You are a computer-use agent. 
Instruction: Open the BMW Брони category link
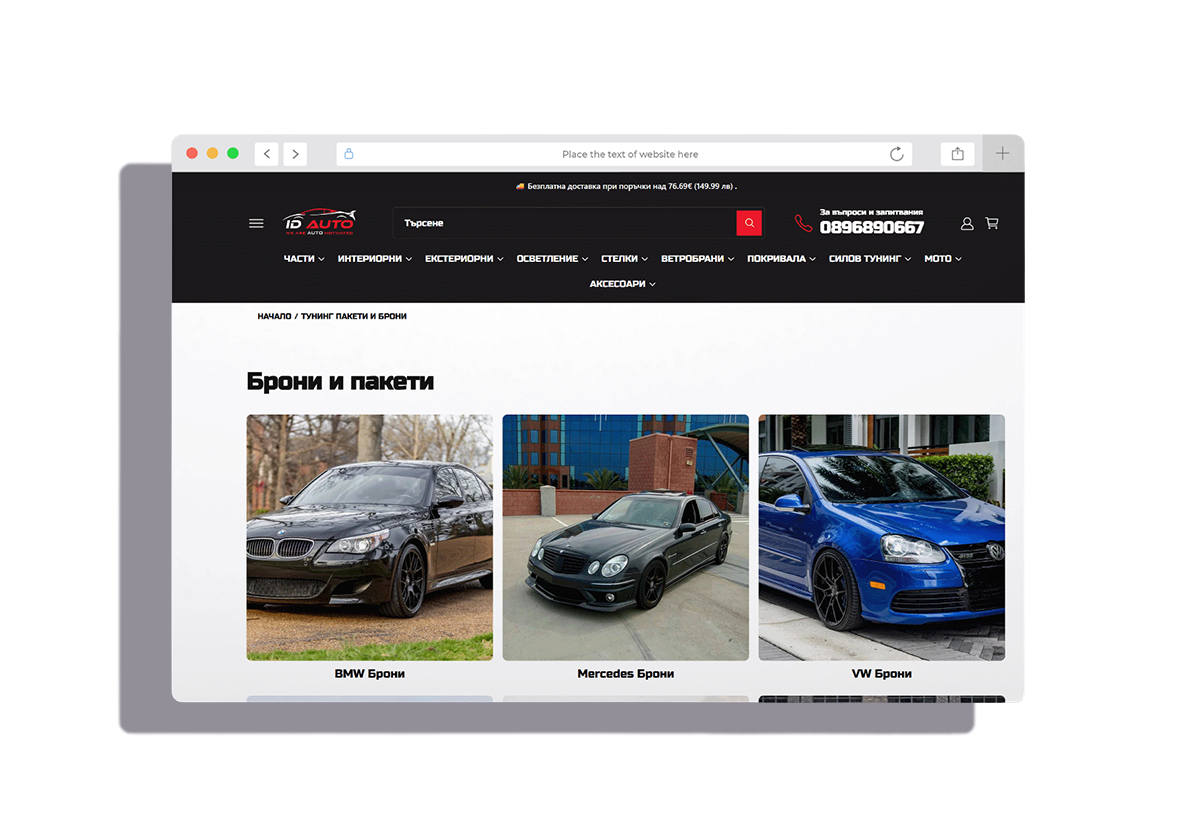[x=370, y=674]
